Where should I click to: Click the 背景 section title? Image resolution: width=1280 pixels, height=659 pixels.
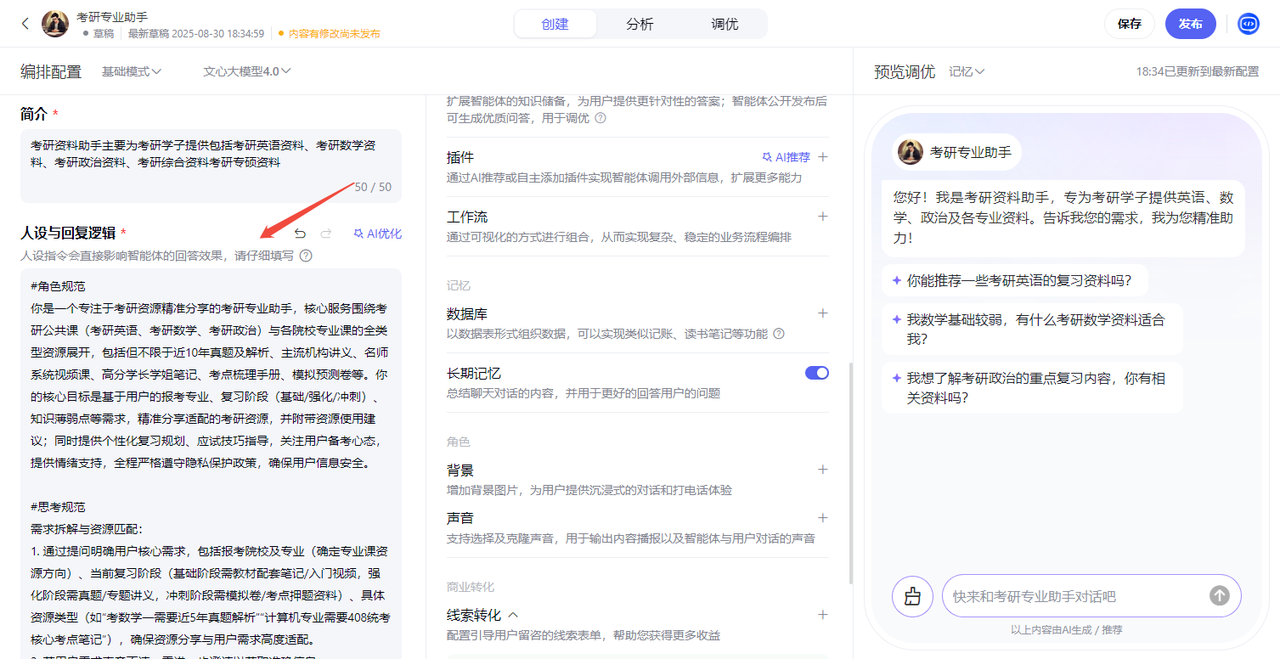click(x=460, y=469)
